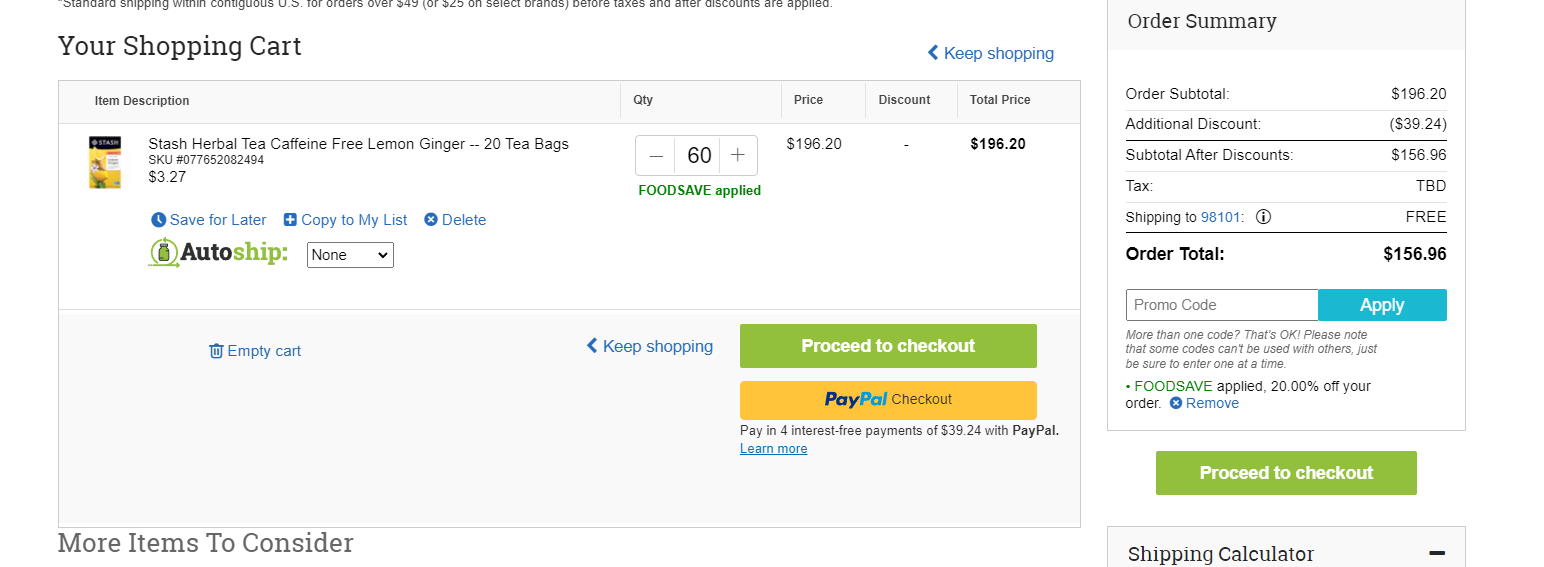Click the Promo Code input field
The height and width of the screenshot is (567, 1544).
[1222, 305]
